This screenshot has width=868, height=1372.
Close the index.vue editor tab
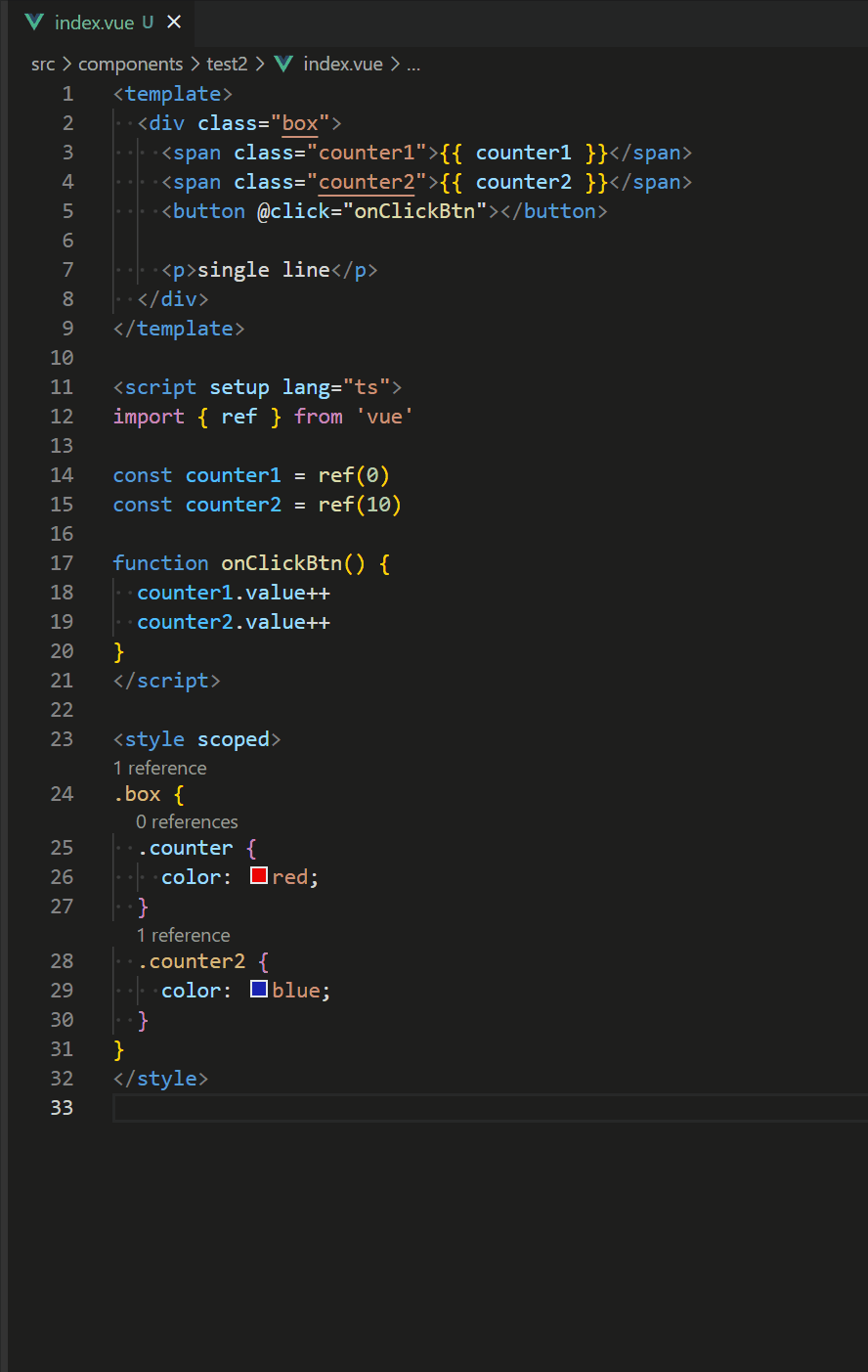[x=174, y=22]
